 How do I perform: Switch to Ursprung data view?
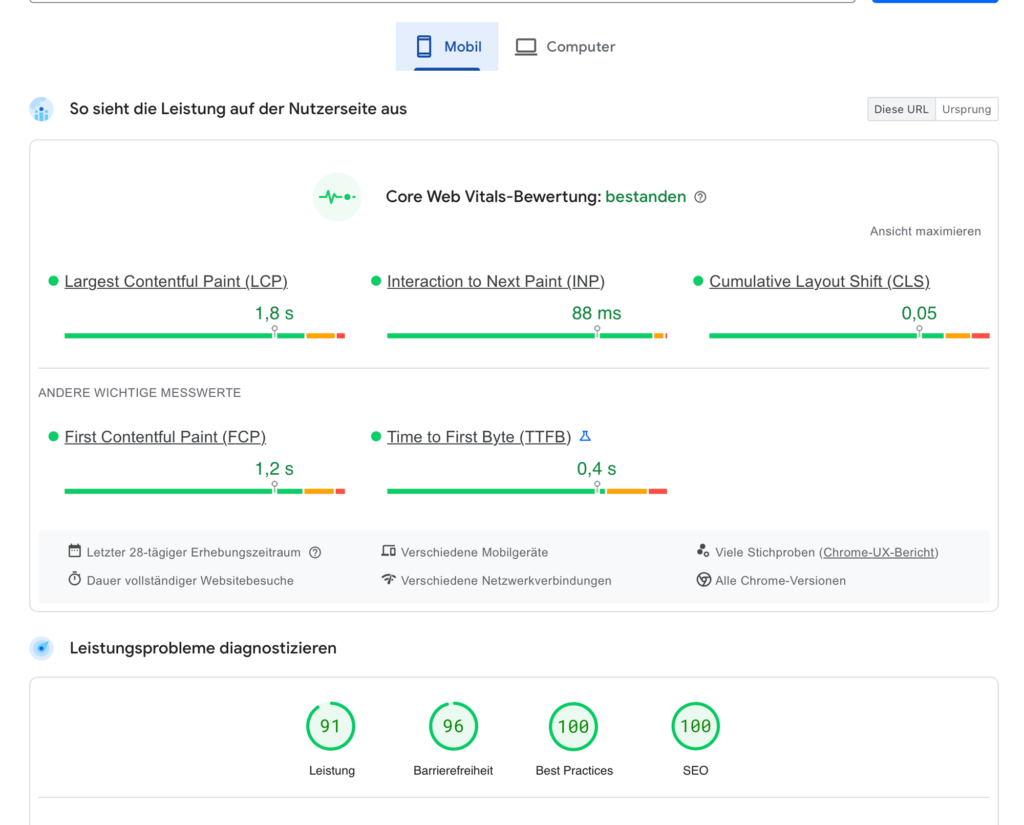click(x=966, y=110)
